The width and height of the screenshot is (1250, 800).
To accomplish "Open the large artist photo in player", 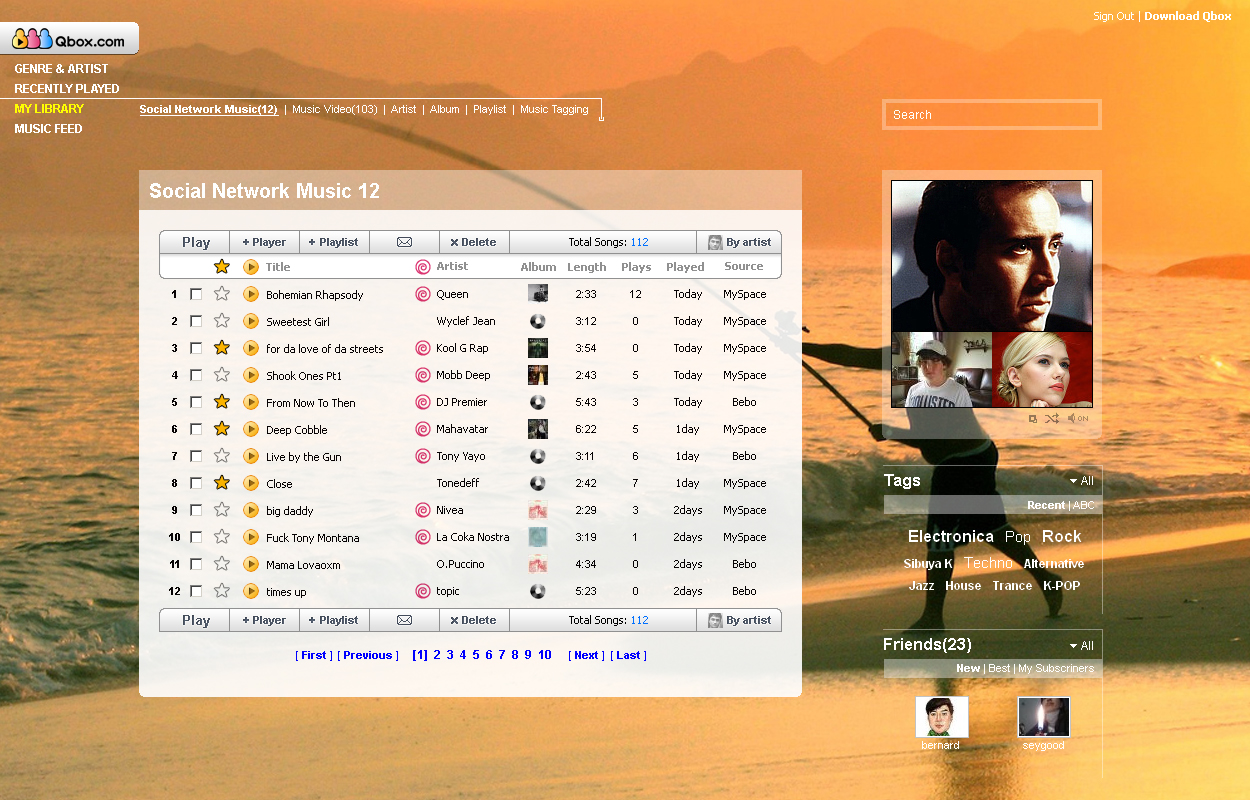I will coord(992,256).
